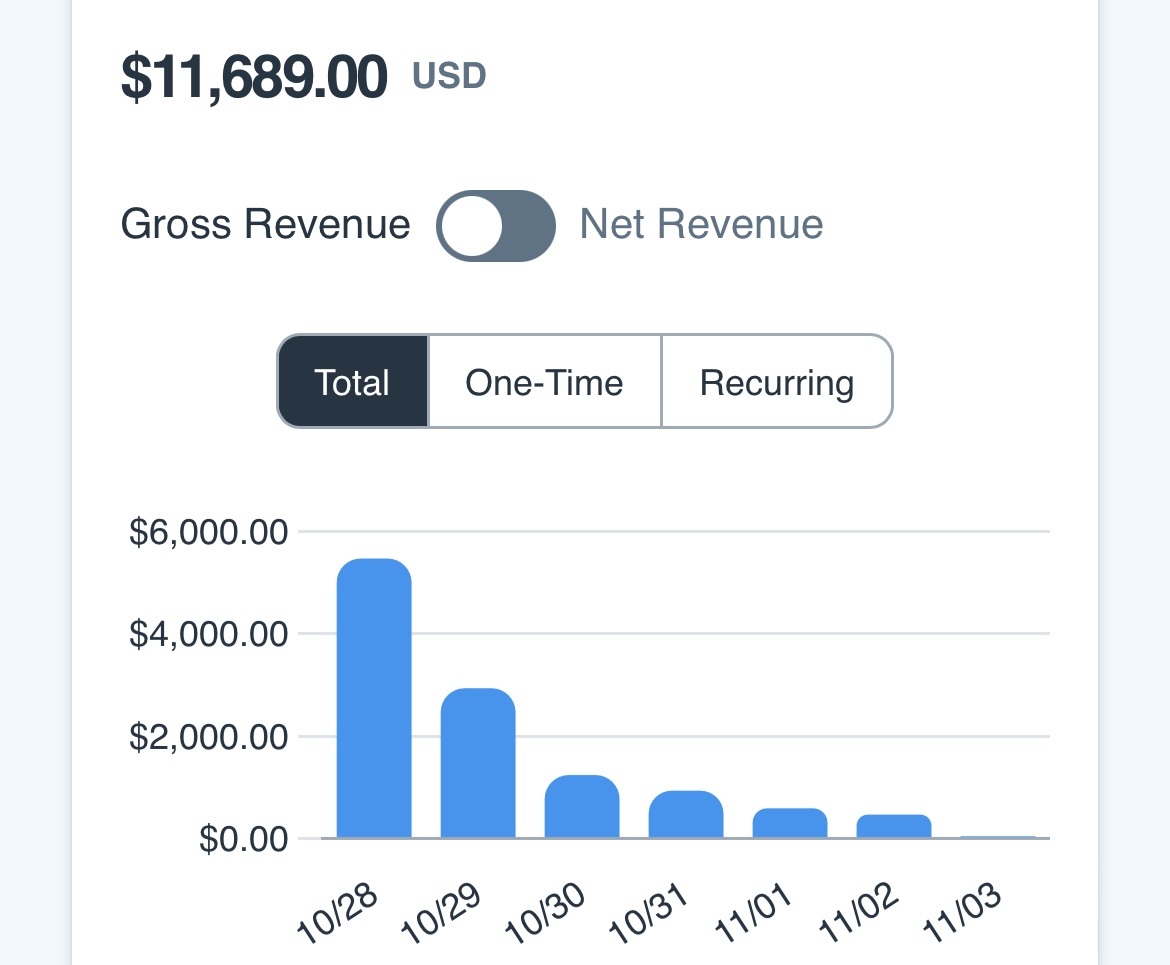The height and width of the screenshot is (965, 1170).
Task: Select the 11/01 revenue bar
Action: (x=790, y=823)
